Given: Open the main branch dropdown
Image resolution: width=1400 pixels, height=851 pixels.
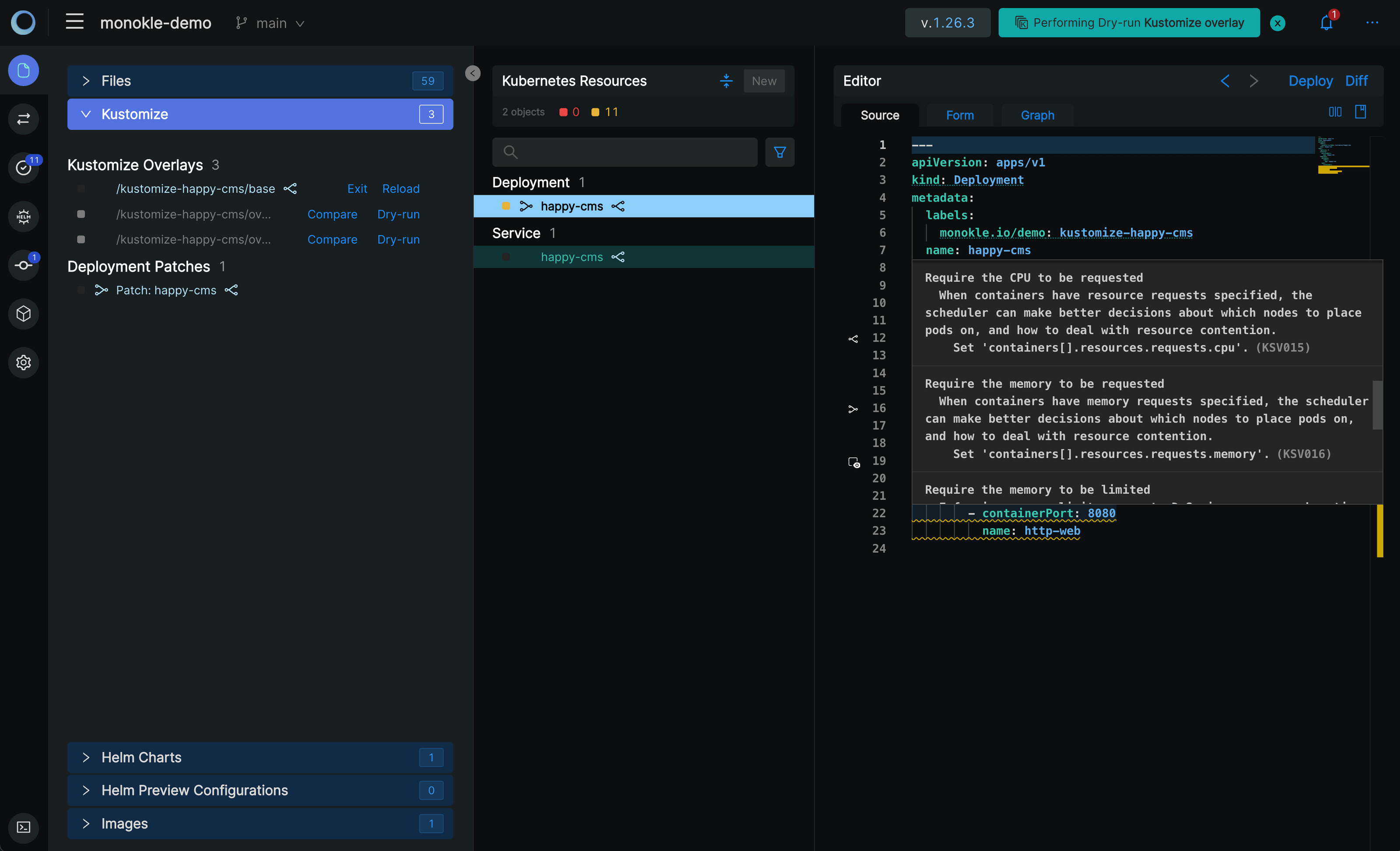Looking at the screenshot, I should (x=271, y=23).
